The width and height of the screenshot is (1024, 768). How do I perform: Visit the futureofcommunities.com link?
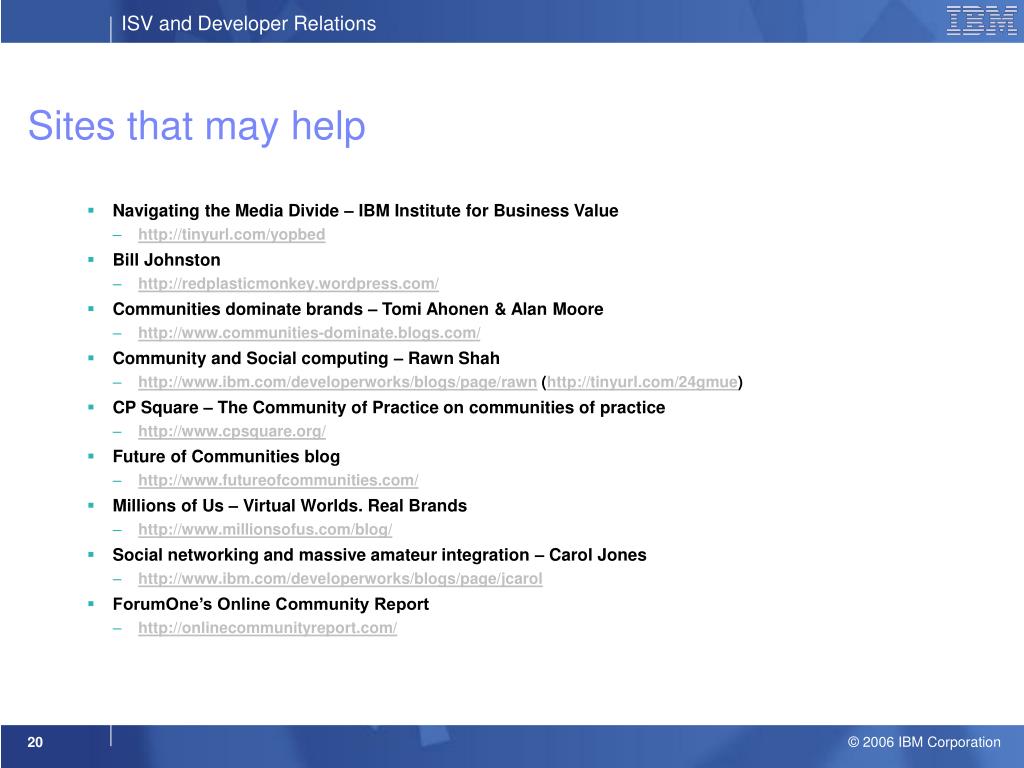point(278,480)
